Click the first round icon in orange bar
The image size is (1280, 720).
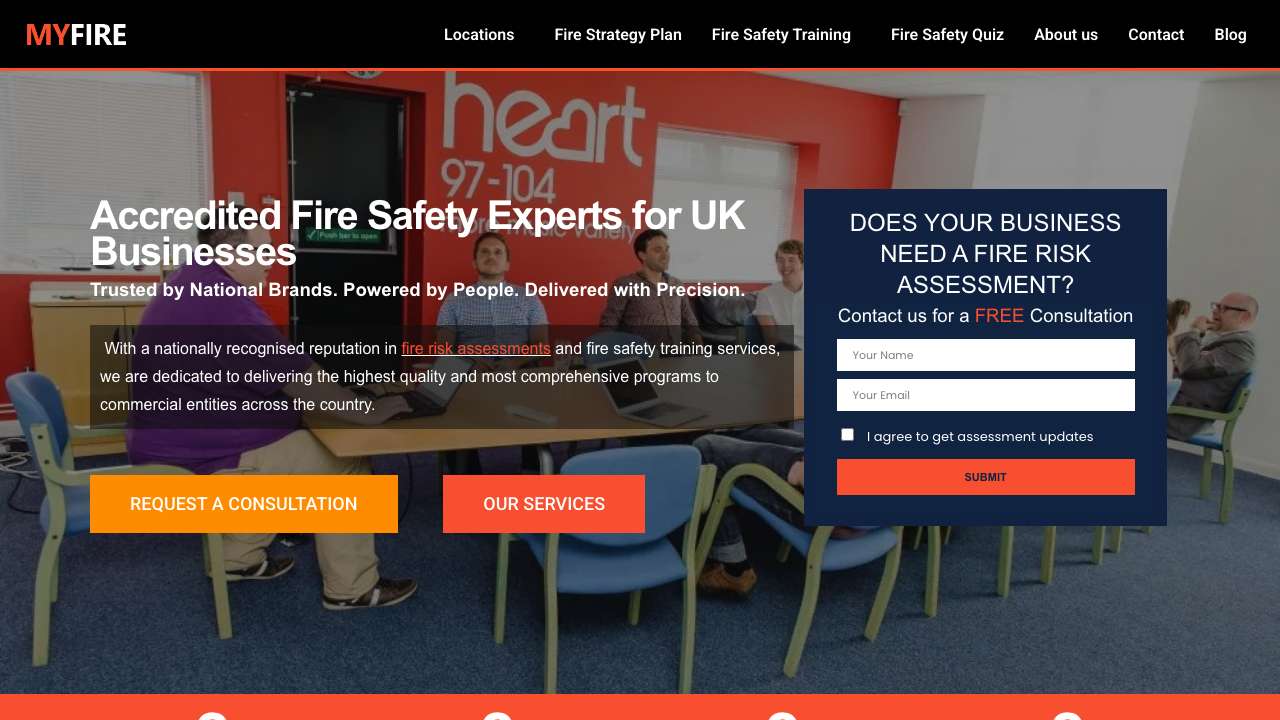[212, 716]
